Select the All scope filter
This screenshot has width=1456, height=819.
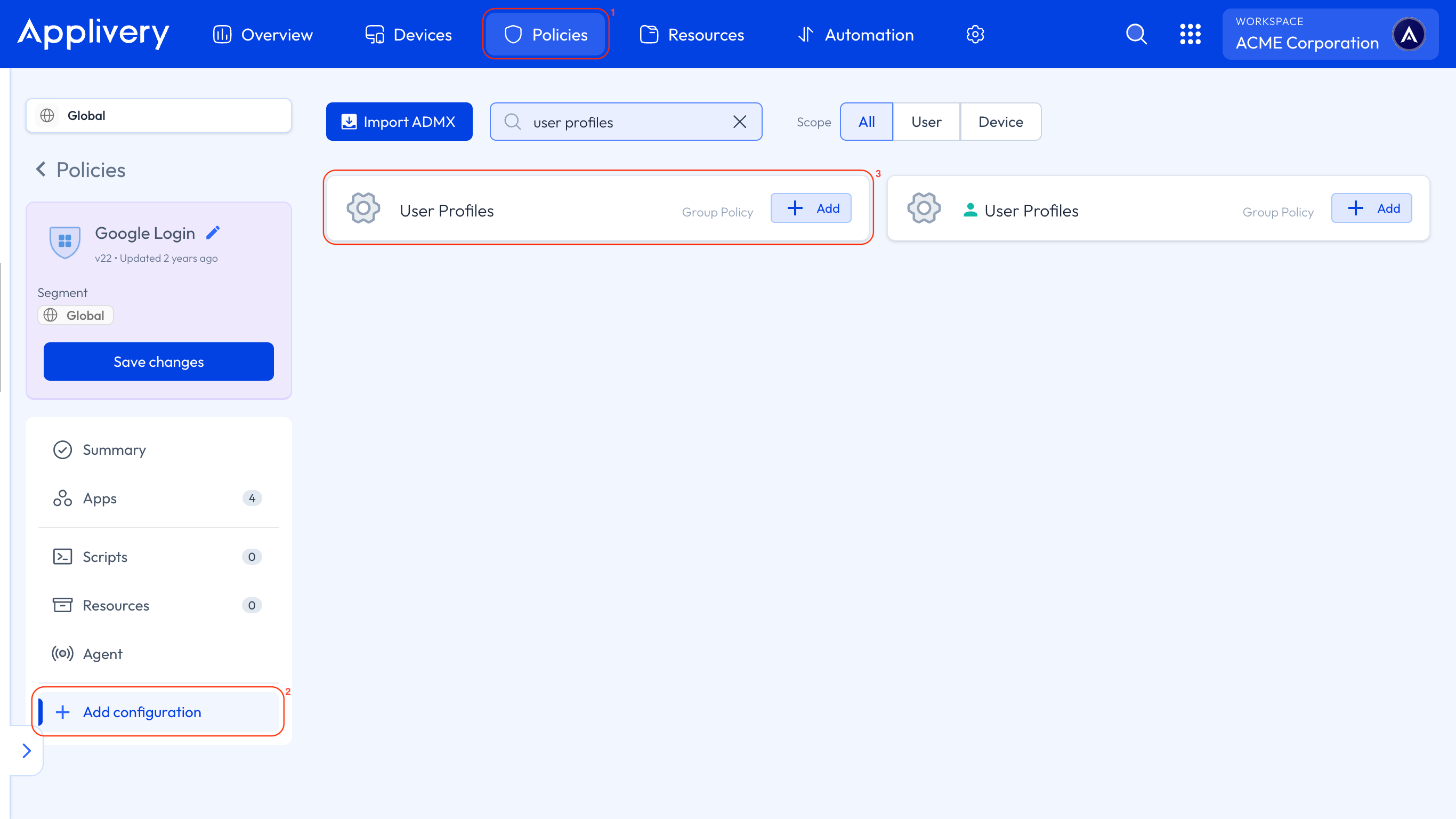[x=867, y=121]
